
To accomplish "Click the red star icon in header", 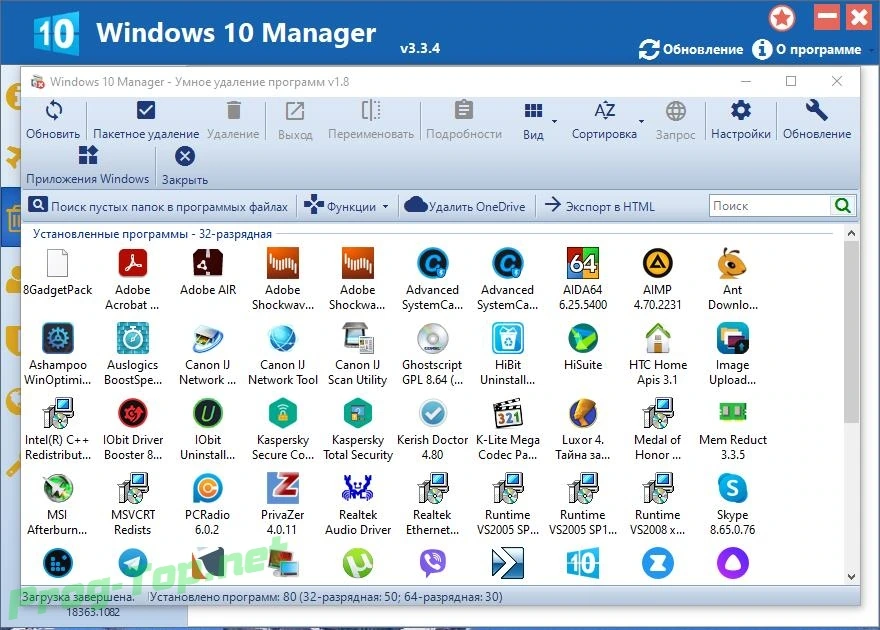I will tap(782, 19).
